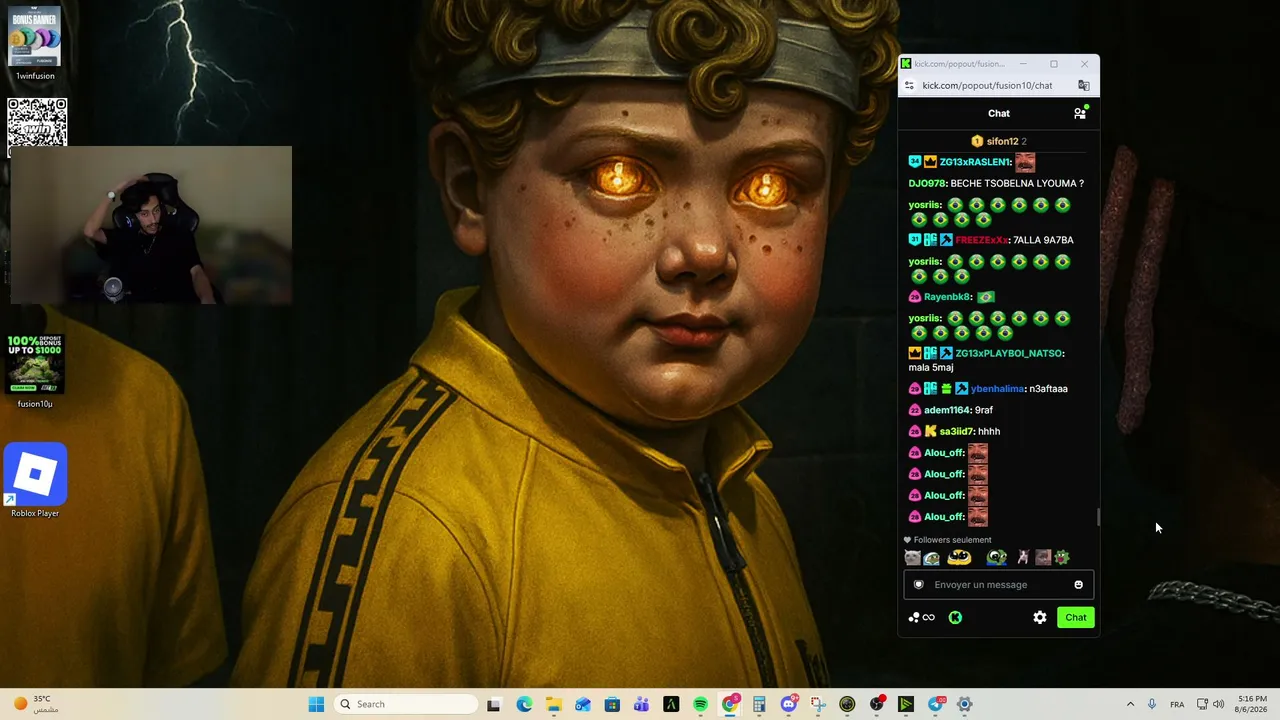Click the FRA language indicator
The width and height of the screenshot is (1280, 720).
click(1177, 704)
